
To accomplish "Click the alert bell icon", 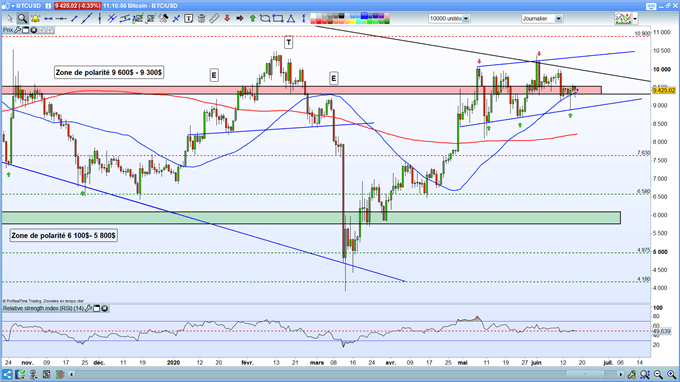I will click(x=35, y=18).
